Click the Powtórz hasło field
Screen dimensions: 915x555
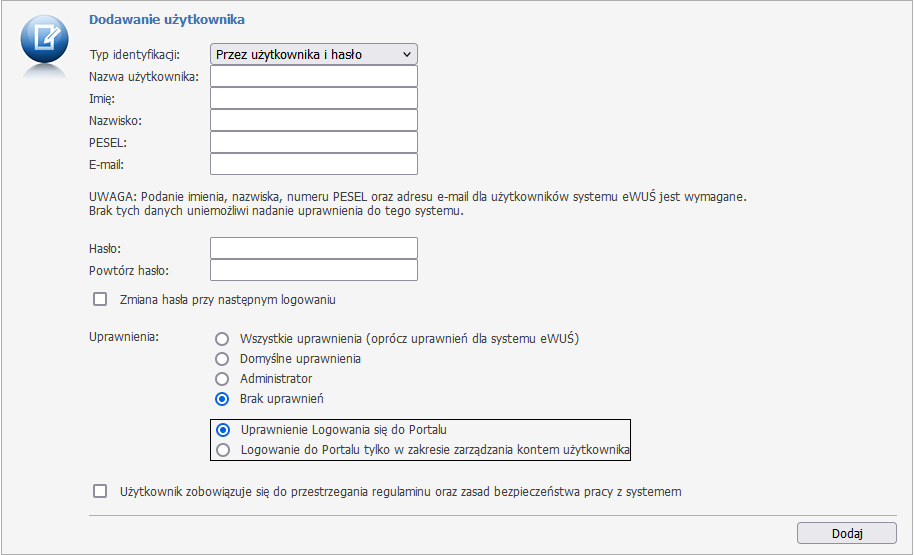click(x=313, y=270)
